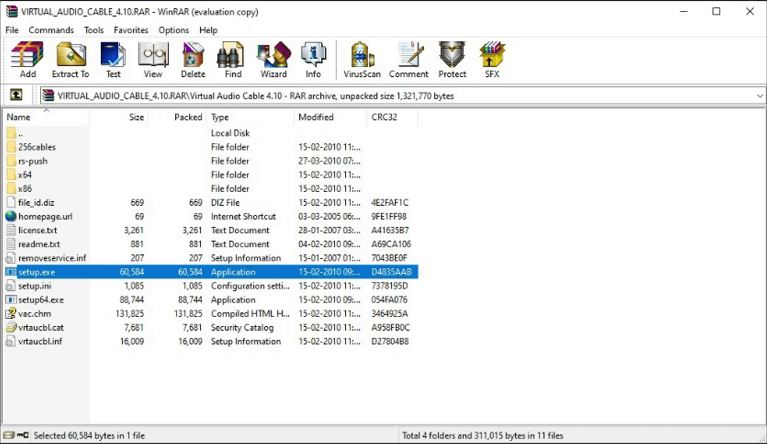767x444 pixels.
Task: Click the drive icon in status bar
Action: pyautogui.click(x=9, y=435)
